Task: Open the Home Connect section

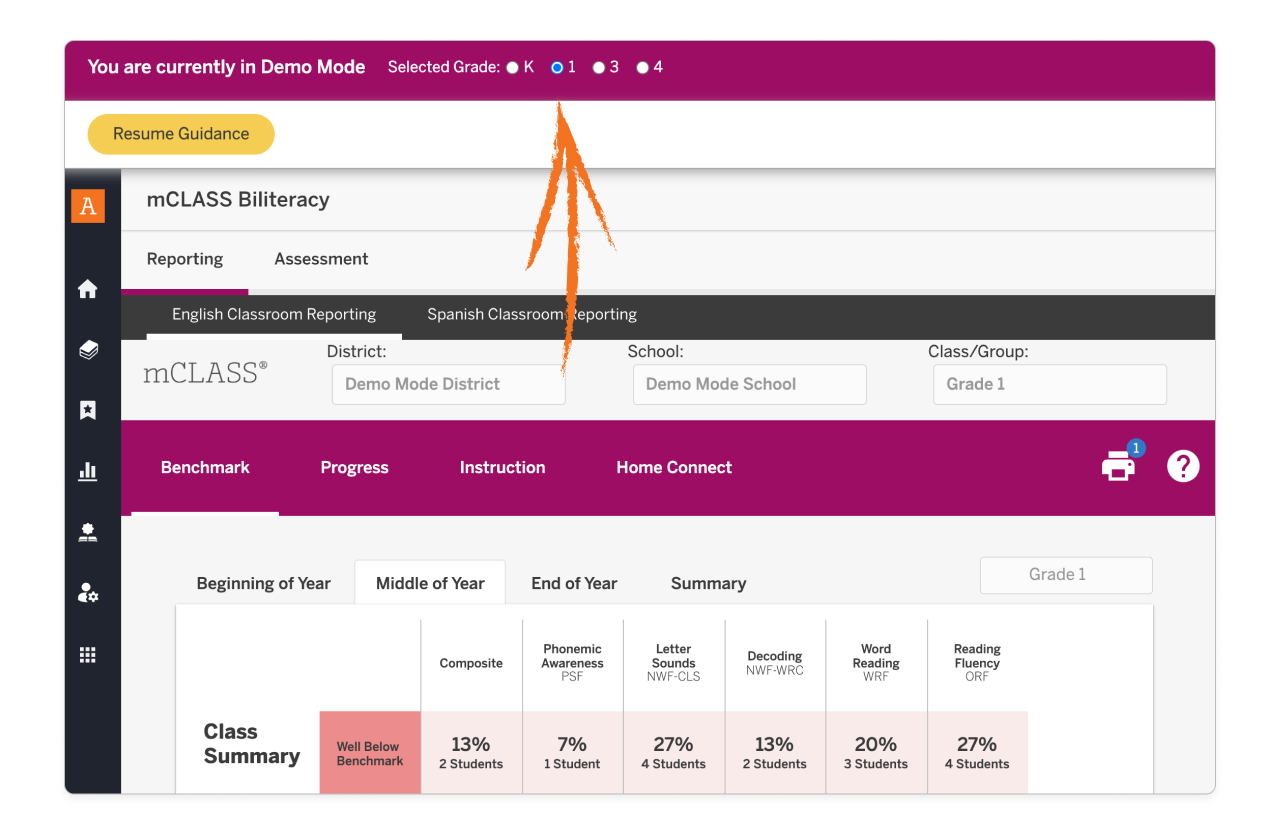Action: 674,467
